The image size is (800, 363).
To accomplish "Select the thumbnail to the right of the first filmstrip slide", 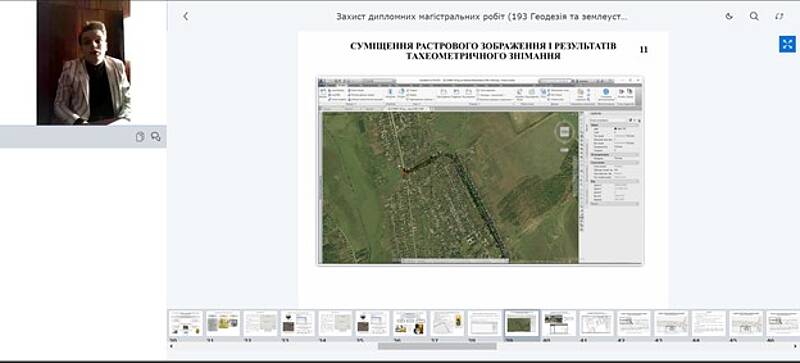I will (223, 324).
